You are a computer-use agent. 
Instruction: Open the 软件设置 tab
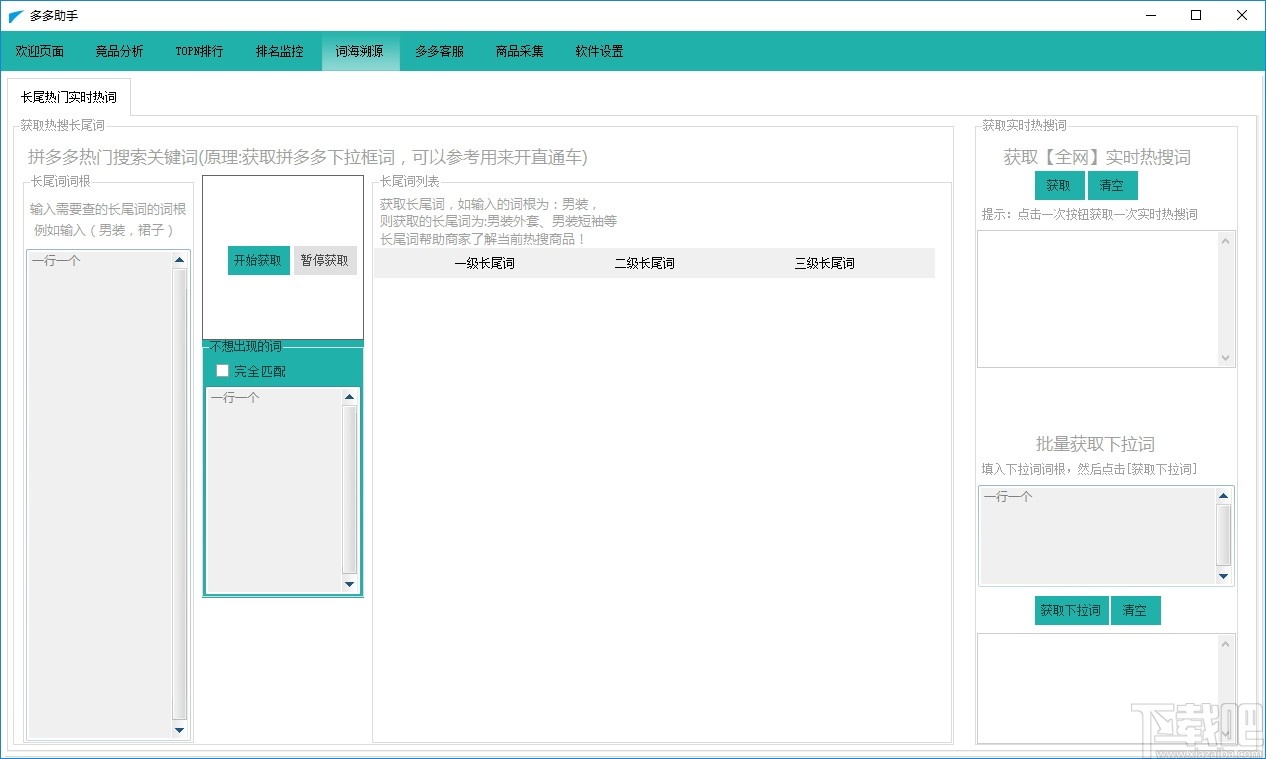(x=600, y=51)
